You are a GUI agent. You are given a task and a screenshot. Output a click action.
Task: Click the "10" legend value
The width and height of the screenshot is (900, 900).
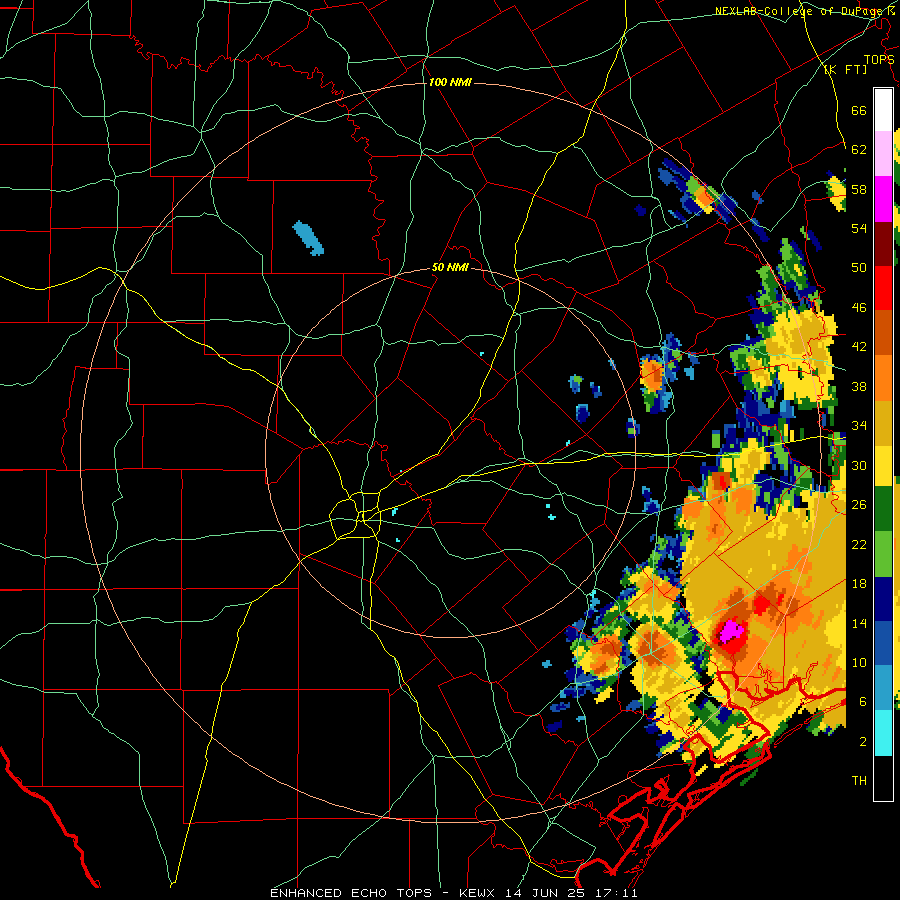(859, 662)
